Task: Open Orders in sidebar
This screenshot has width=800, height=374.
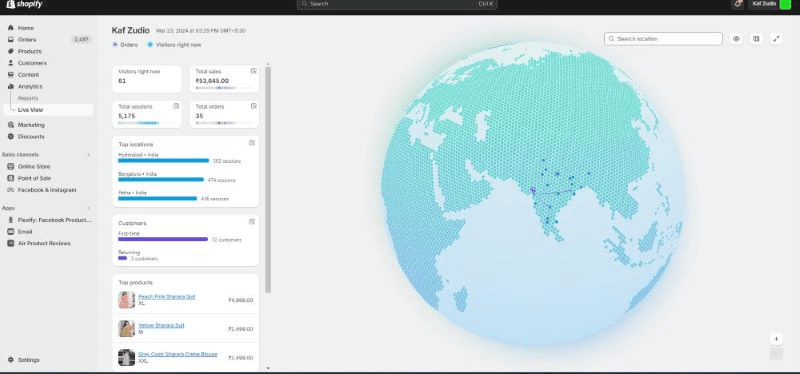Action: tap(27, 40)
